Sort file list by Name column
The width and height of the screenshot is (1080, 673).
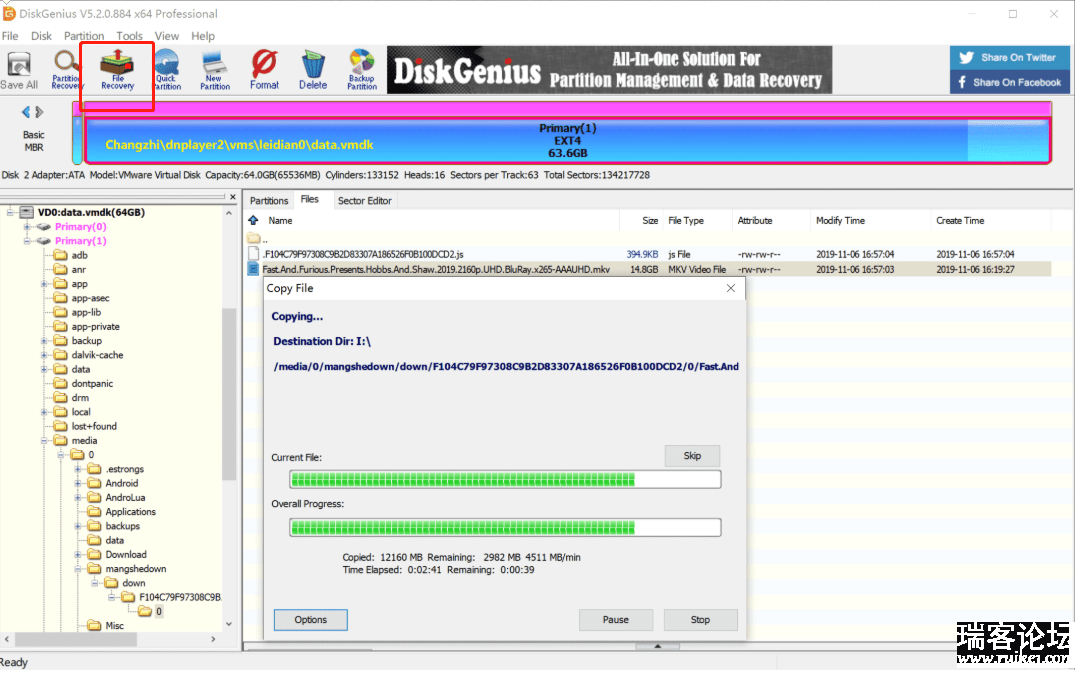[x=280, y=220]
